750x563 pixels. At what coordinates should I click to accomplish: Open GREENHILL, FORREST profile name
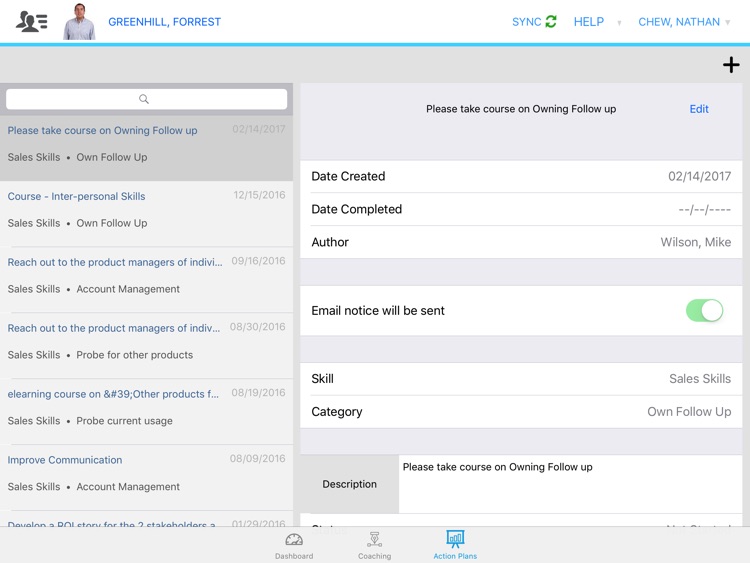(x=164, y=22)
